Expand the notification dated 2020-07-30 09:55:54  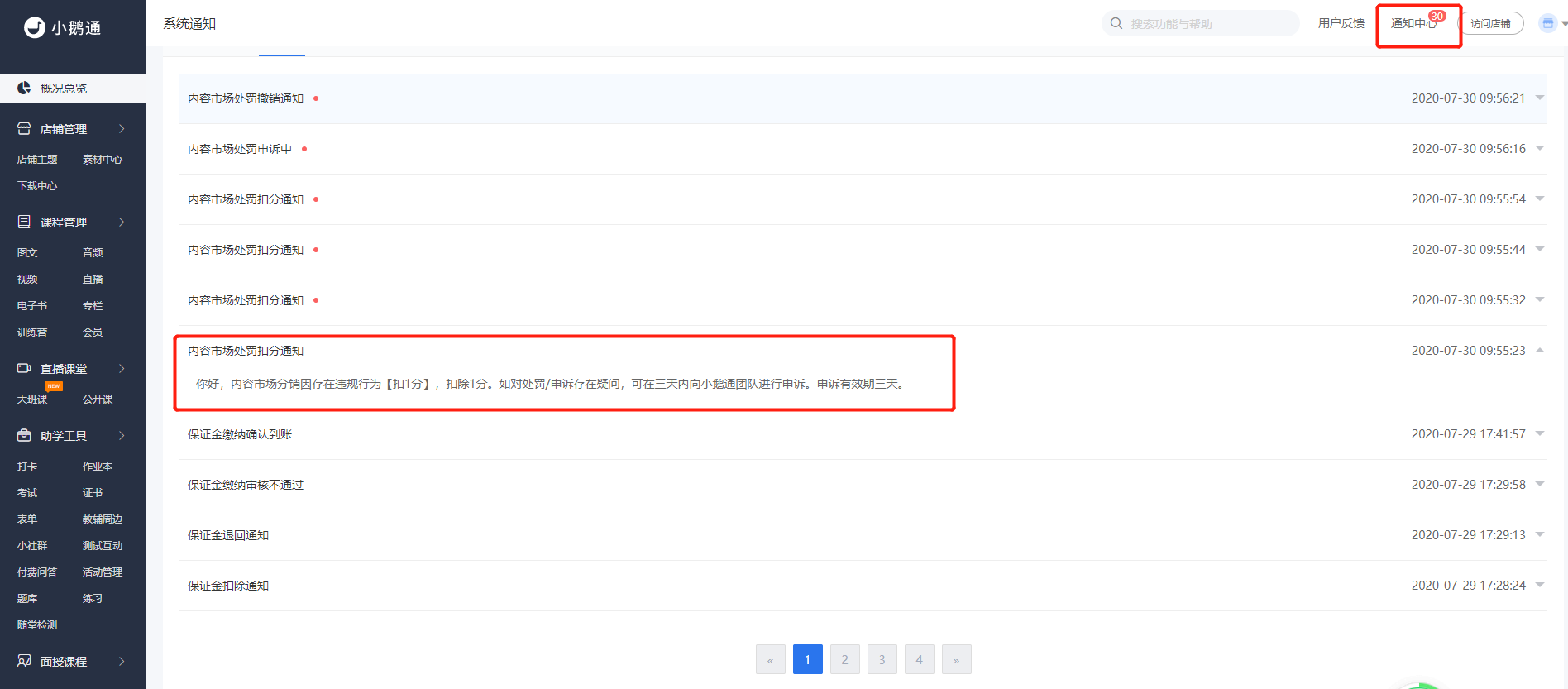(x=1540, y=199)
